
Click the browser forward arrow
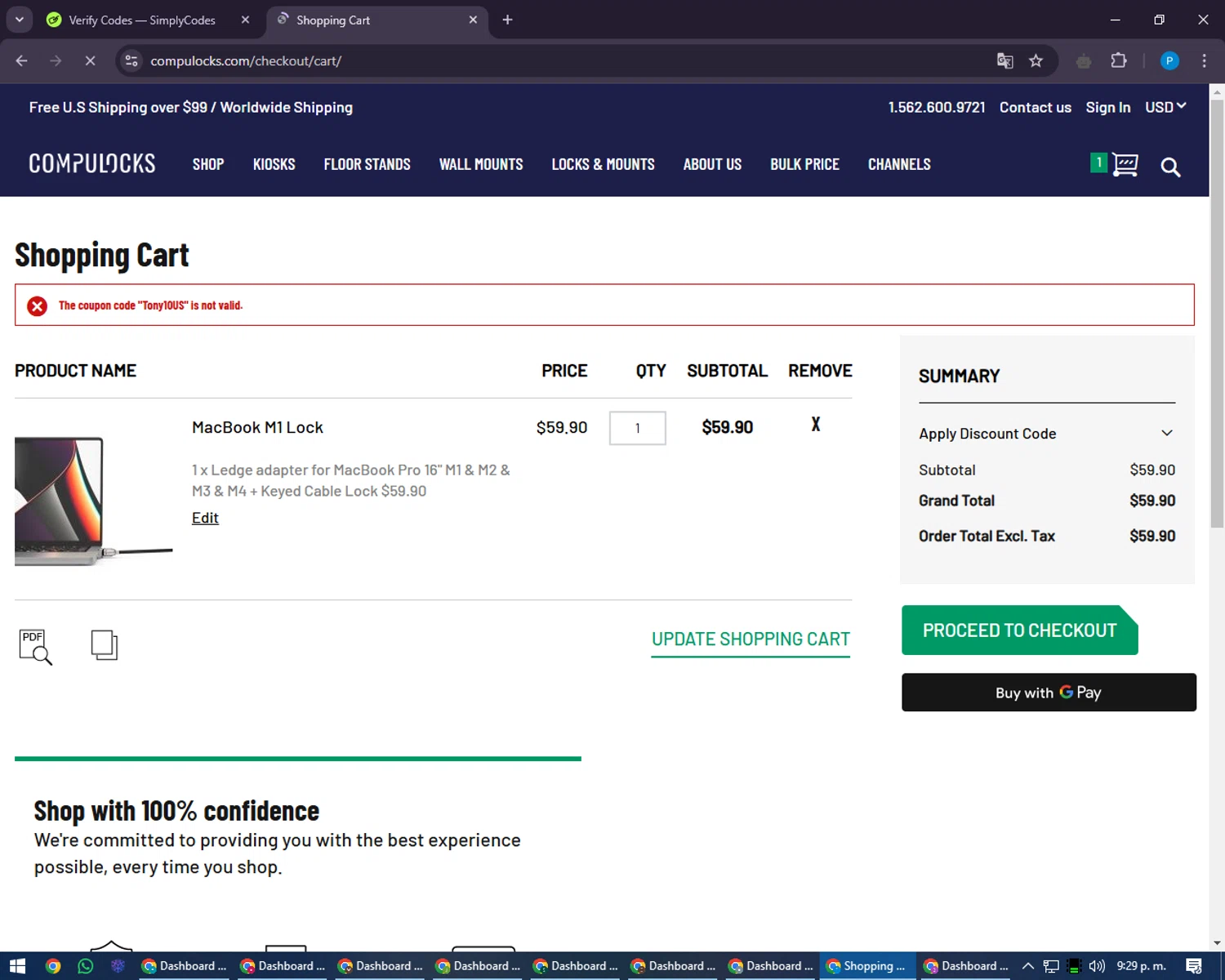click(x=56, y=60)
